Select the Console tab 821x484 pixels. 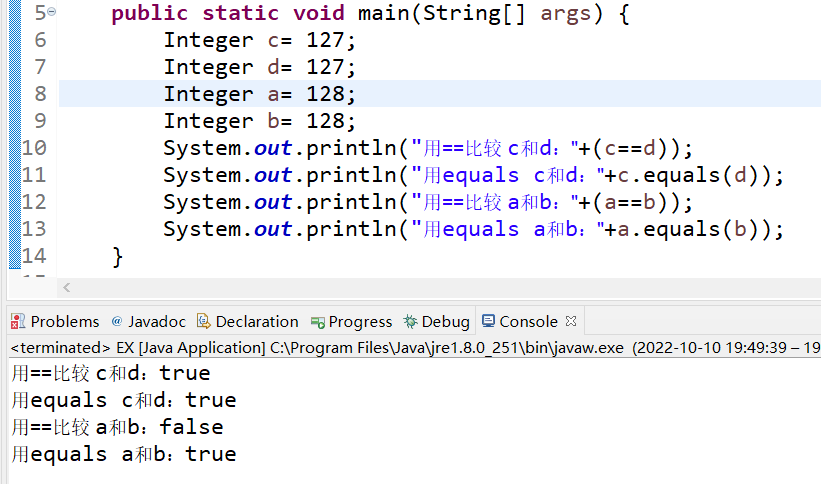coord(520,321)
